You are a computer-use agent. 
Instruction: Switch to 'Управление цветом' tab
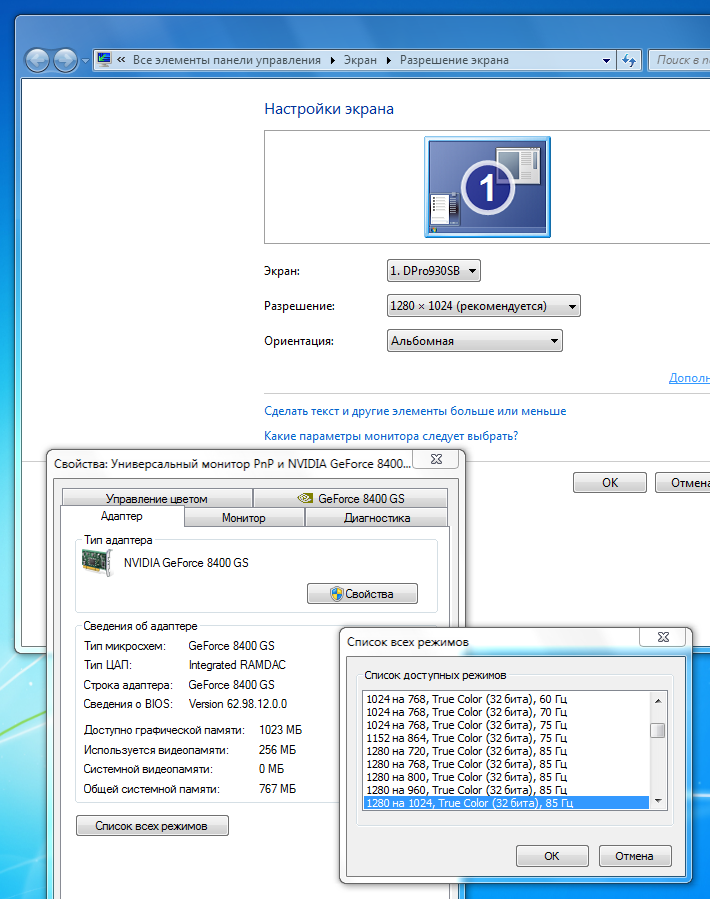[x=157, y=498]
